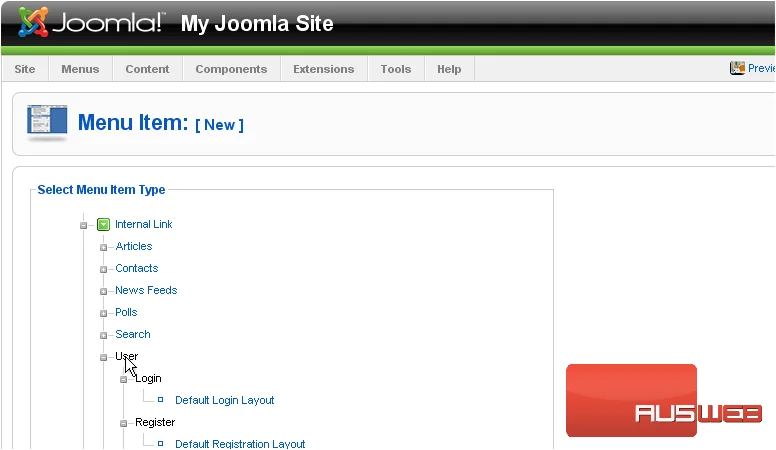Collapse the User tree node

pyautogui.click(x=103, y=357)
